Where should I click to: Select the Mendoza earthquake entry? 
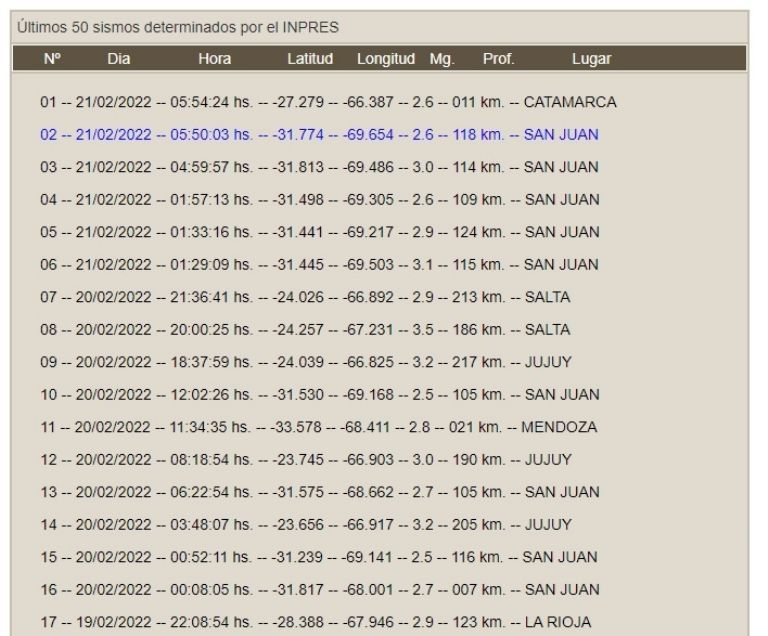click(x=318, y=427)
